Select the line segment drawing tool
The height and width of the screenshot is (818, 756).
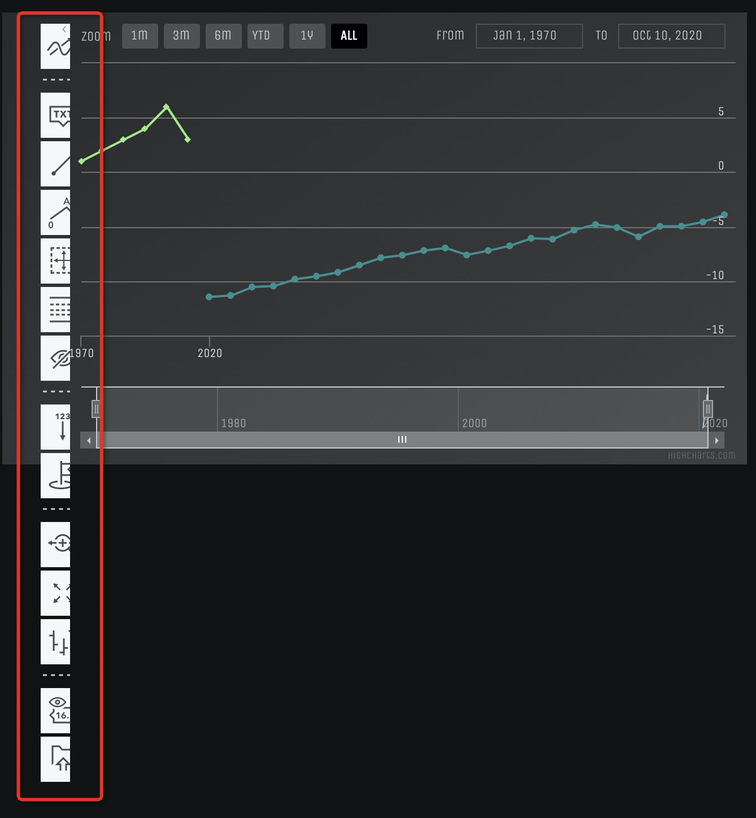55,163
